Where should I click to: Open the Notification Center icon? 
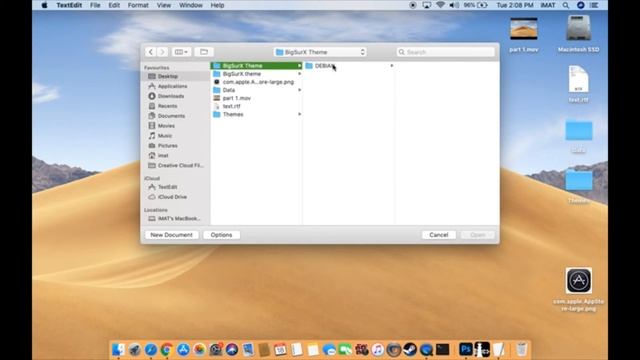coord(594,5)
